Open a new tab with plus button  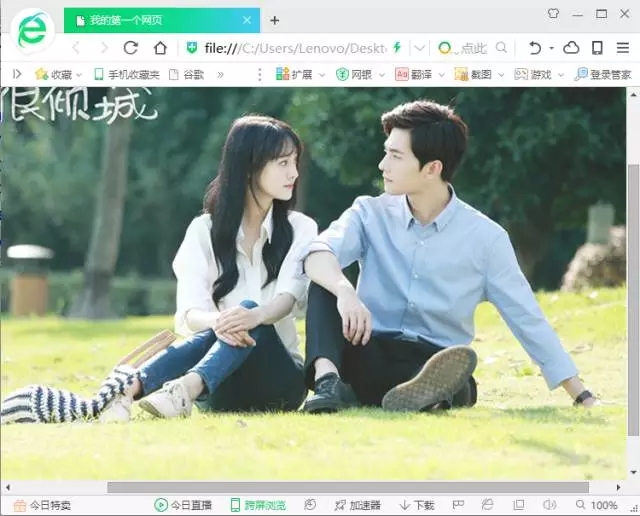pyautogui.click(x=275, y=20)
